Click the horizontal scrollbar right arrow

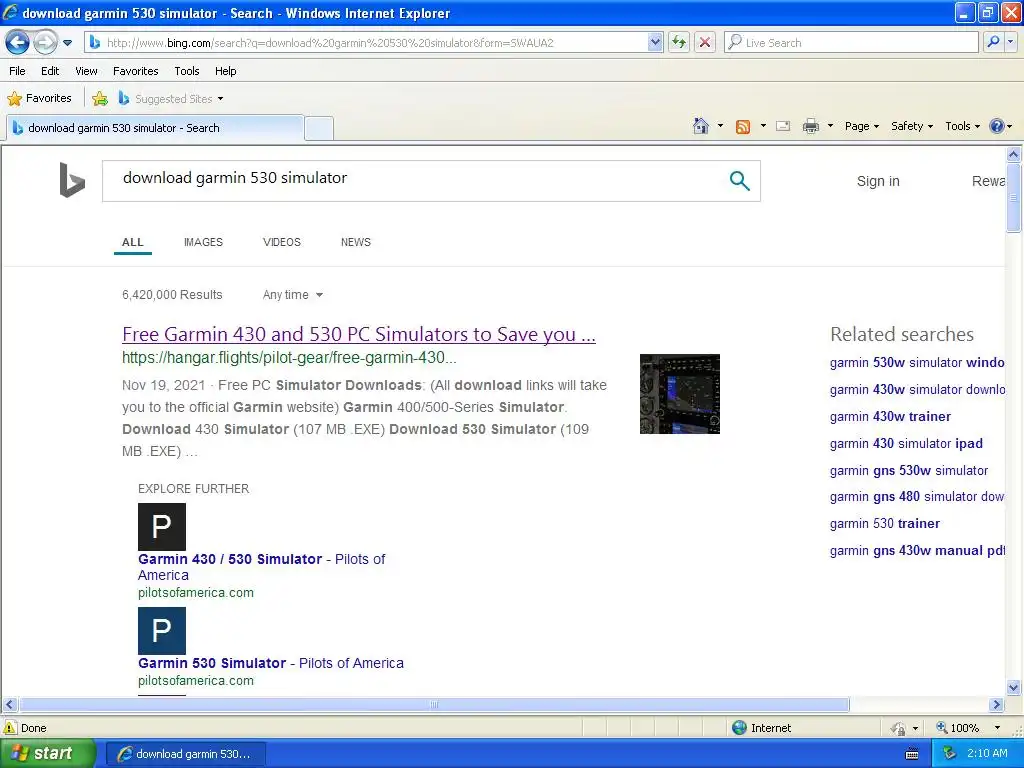click(x=996, y=705)
